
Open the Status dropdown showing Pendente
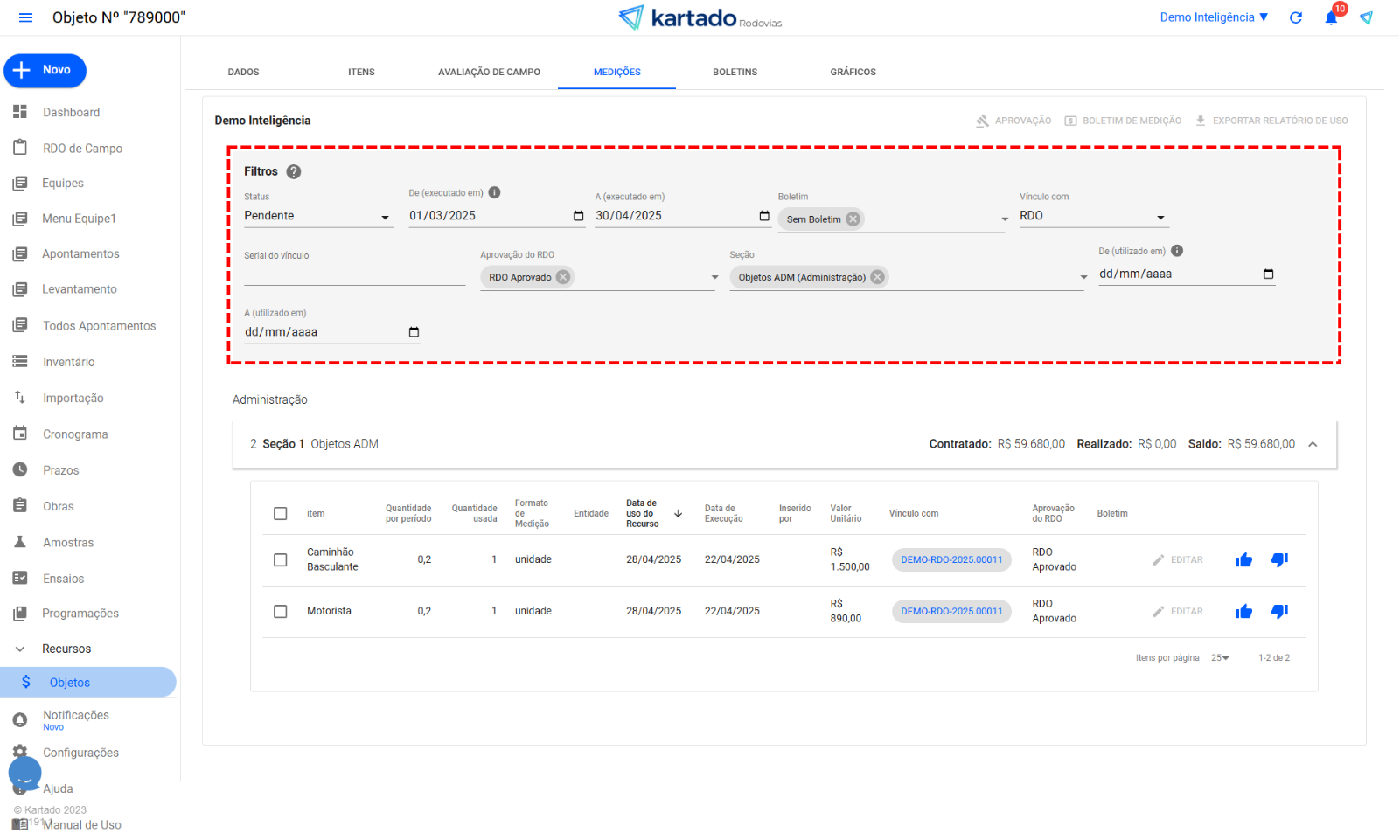(317, 216)
